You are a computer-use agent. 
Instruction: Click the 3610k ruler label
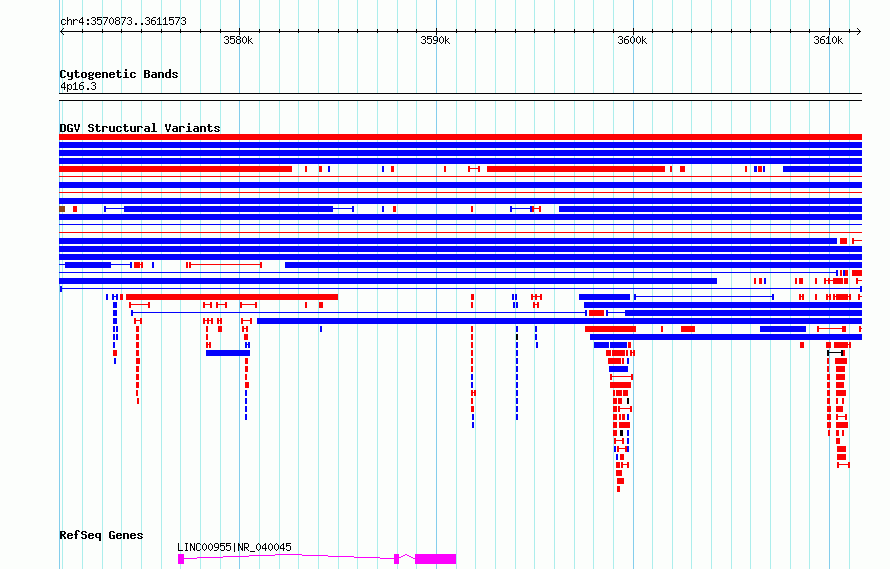[x=828, y=40]
